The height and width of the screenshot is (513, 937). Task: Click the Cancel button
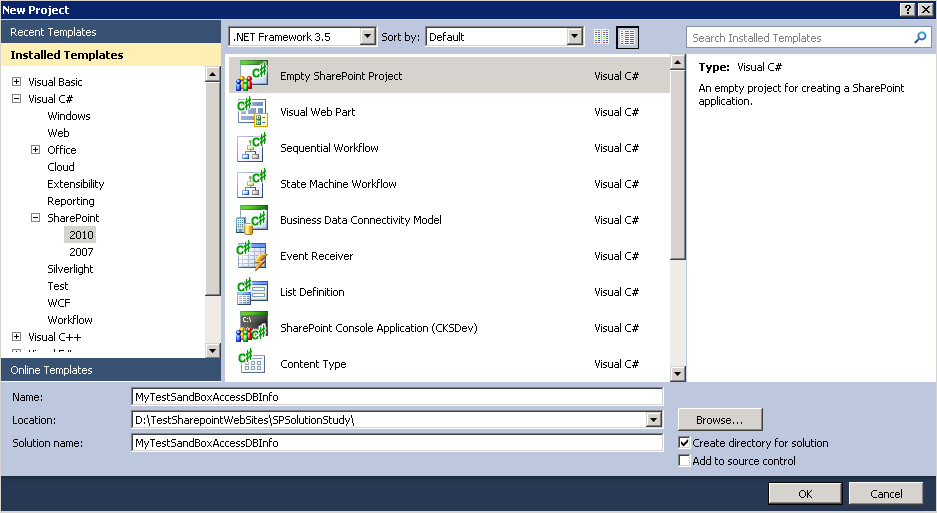pyautogui.click(x=886, y=494)
